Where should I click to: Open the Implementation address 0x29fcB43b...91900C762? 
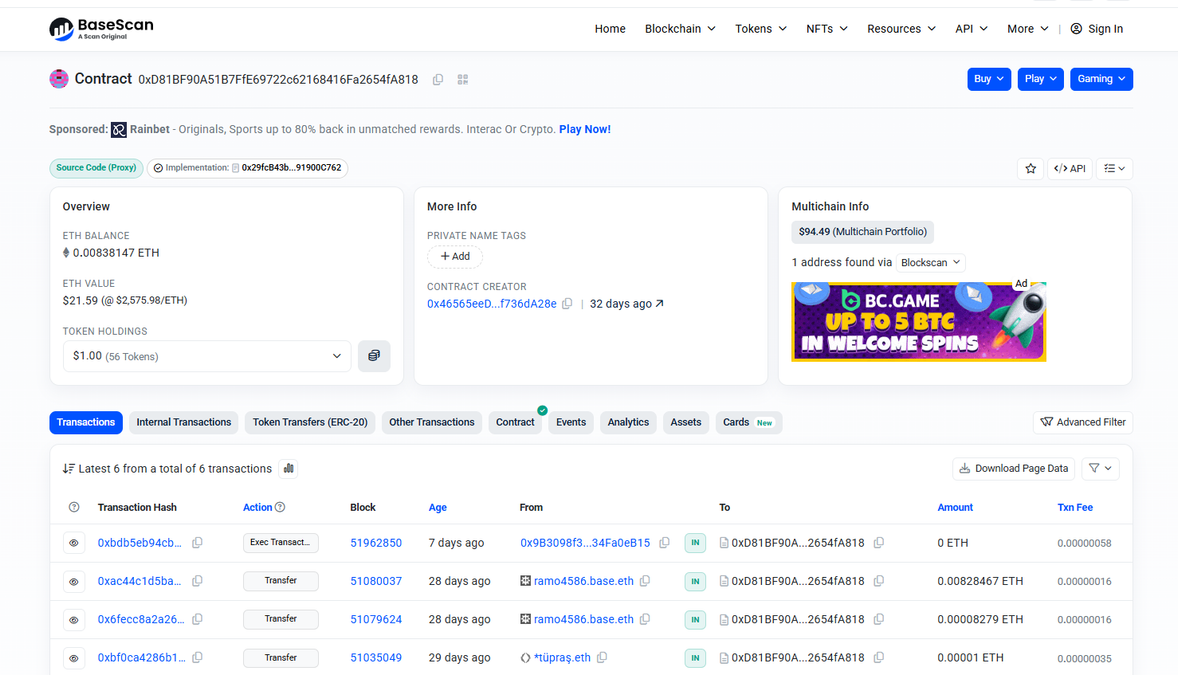[x=291, y=168]
